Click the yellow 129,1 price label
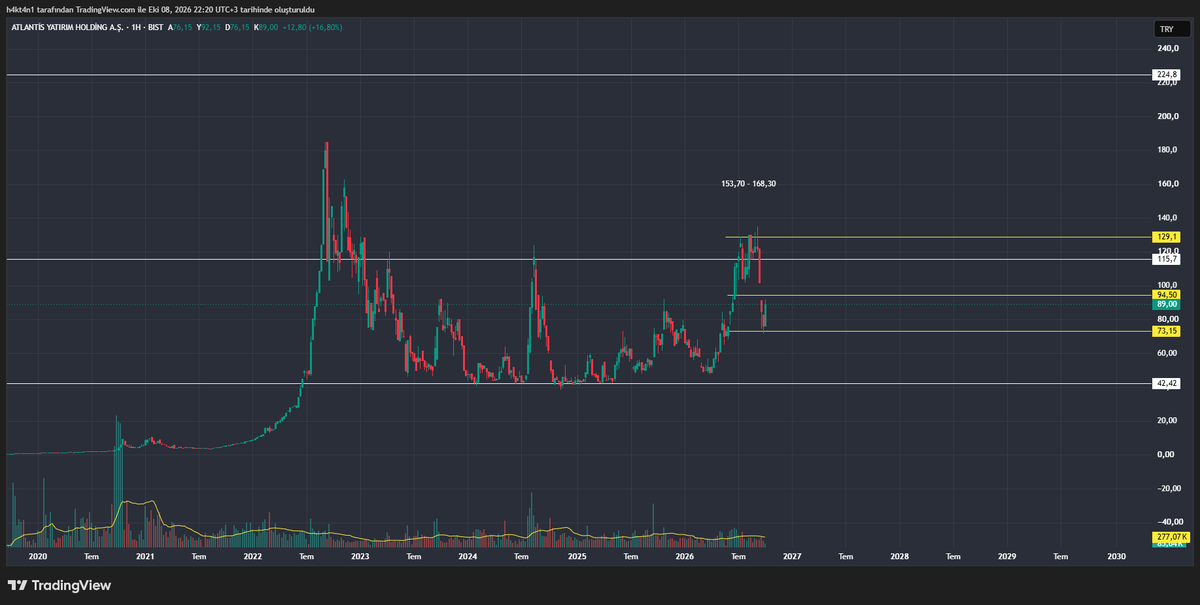Image resolution: width=1200 pixels, height=605 pixels. click(1167, 237)
